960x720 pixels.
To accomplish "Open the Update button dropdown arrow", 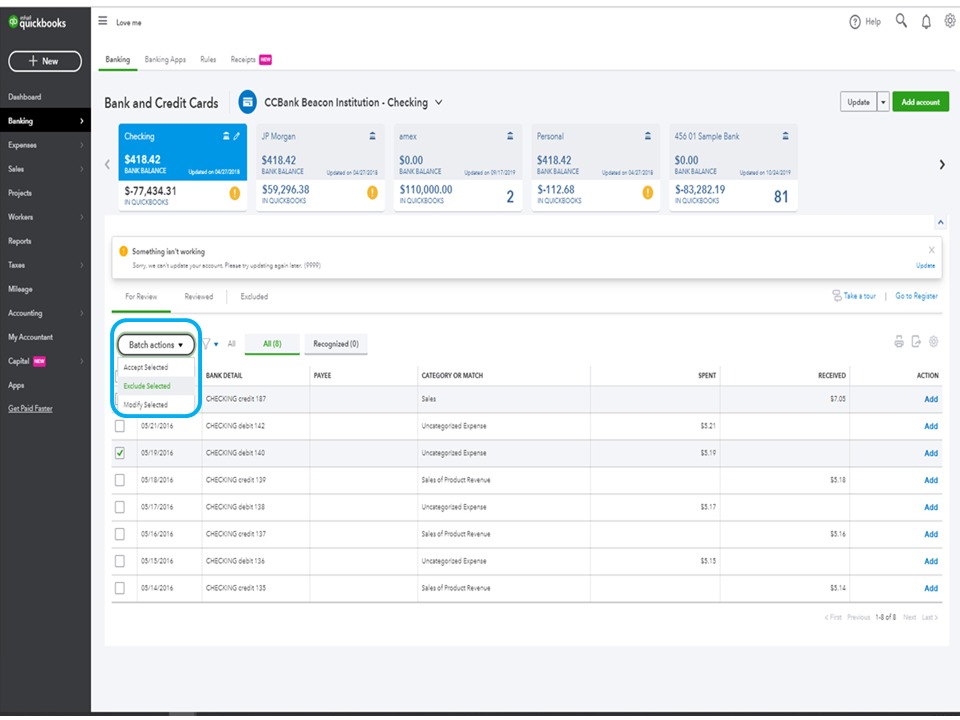I will pyautogui.click(x=882, y=102).
